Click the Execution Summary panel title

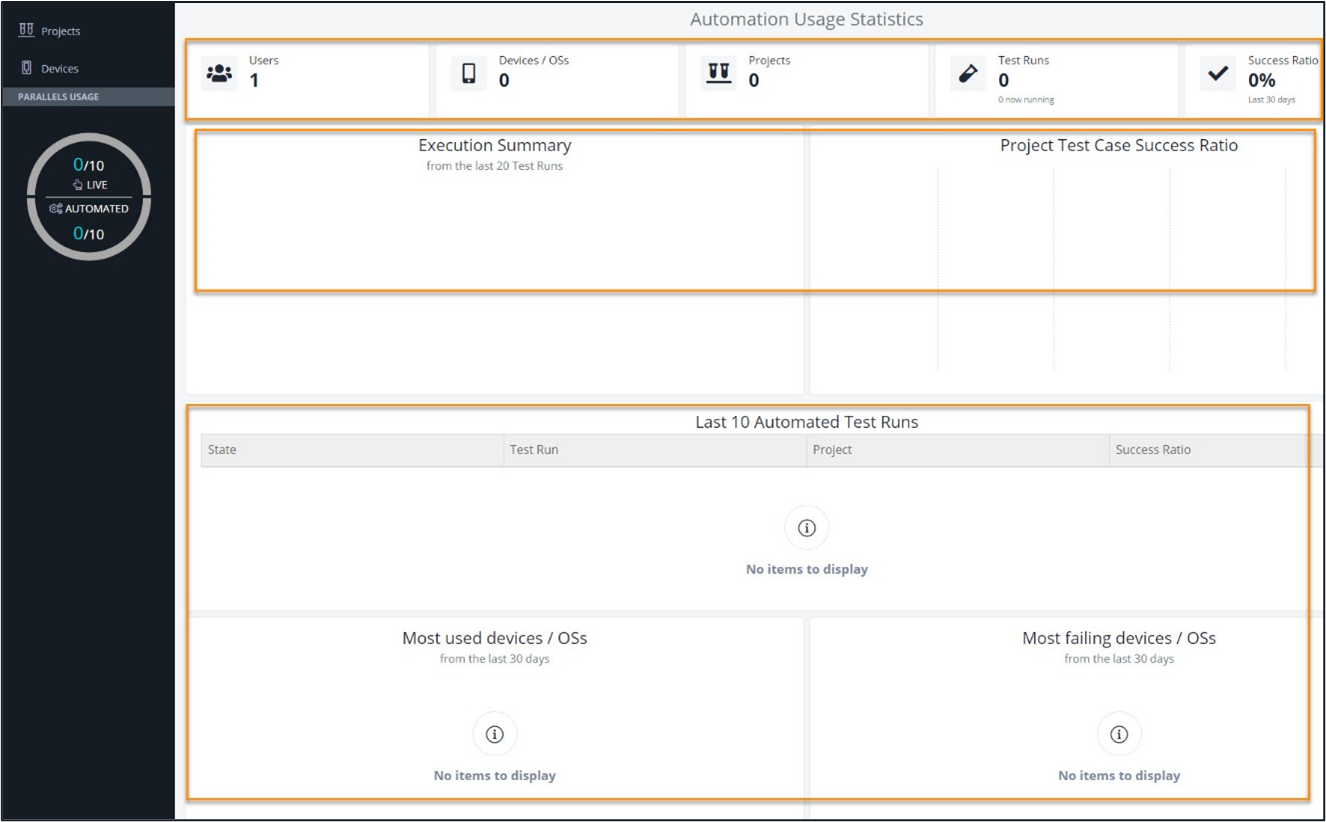pyautogui.click(x=494, y=146)
